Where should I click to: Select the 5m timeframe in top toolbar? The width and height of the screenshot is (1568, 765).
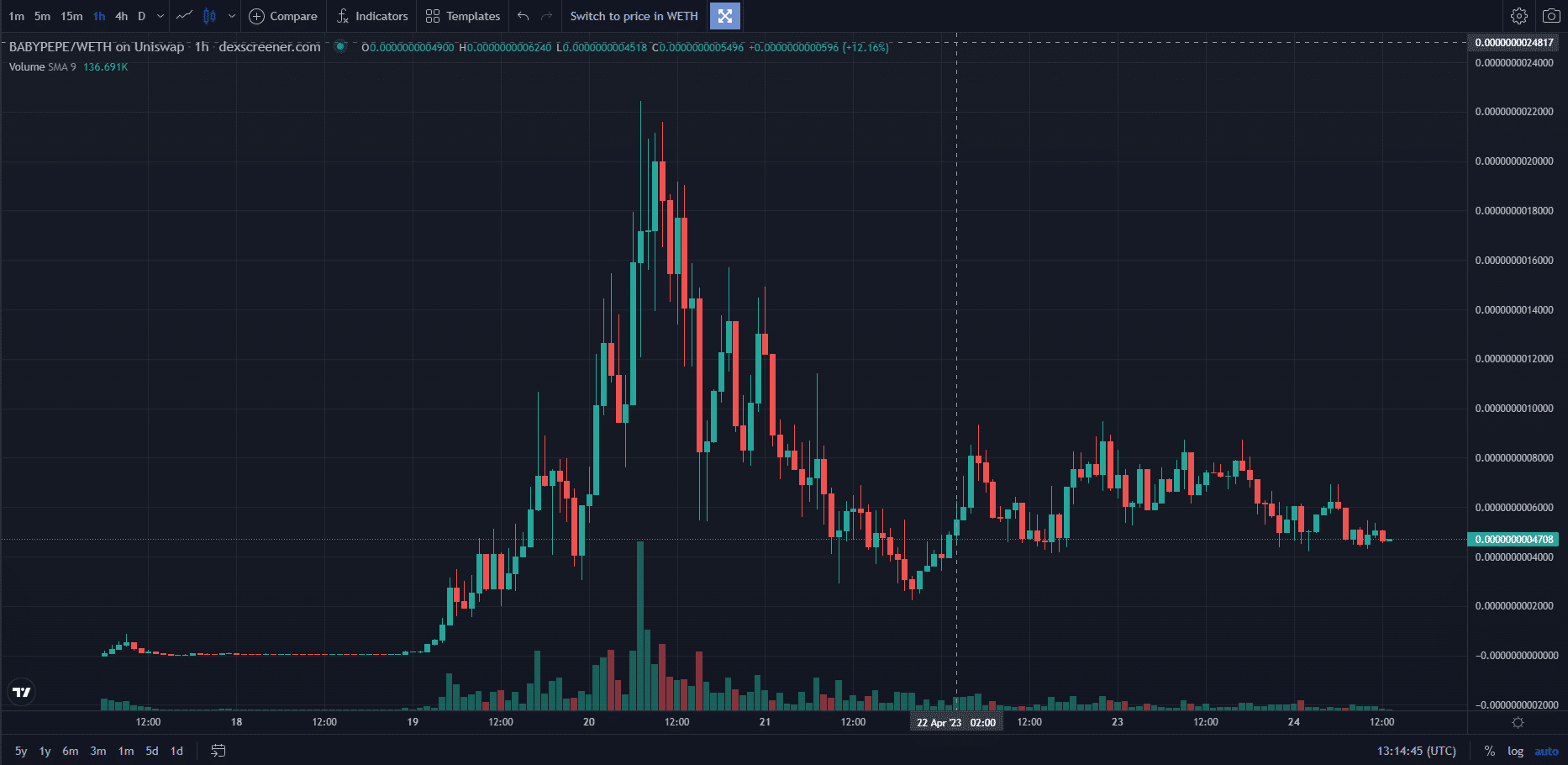coord(42,16)
